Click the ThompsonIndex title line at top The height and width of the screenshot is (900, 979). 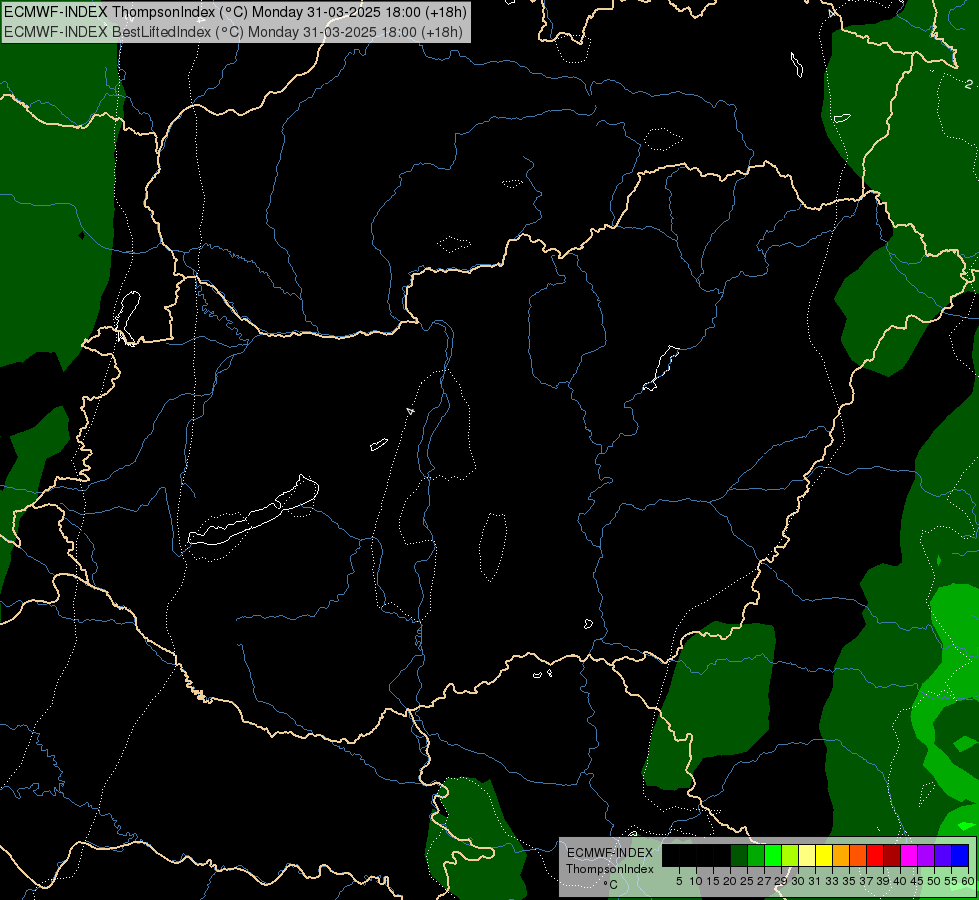point(235,12)
